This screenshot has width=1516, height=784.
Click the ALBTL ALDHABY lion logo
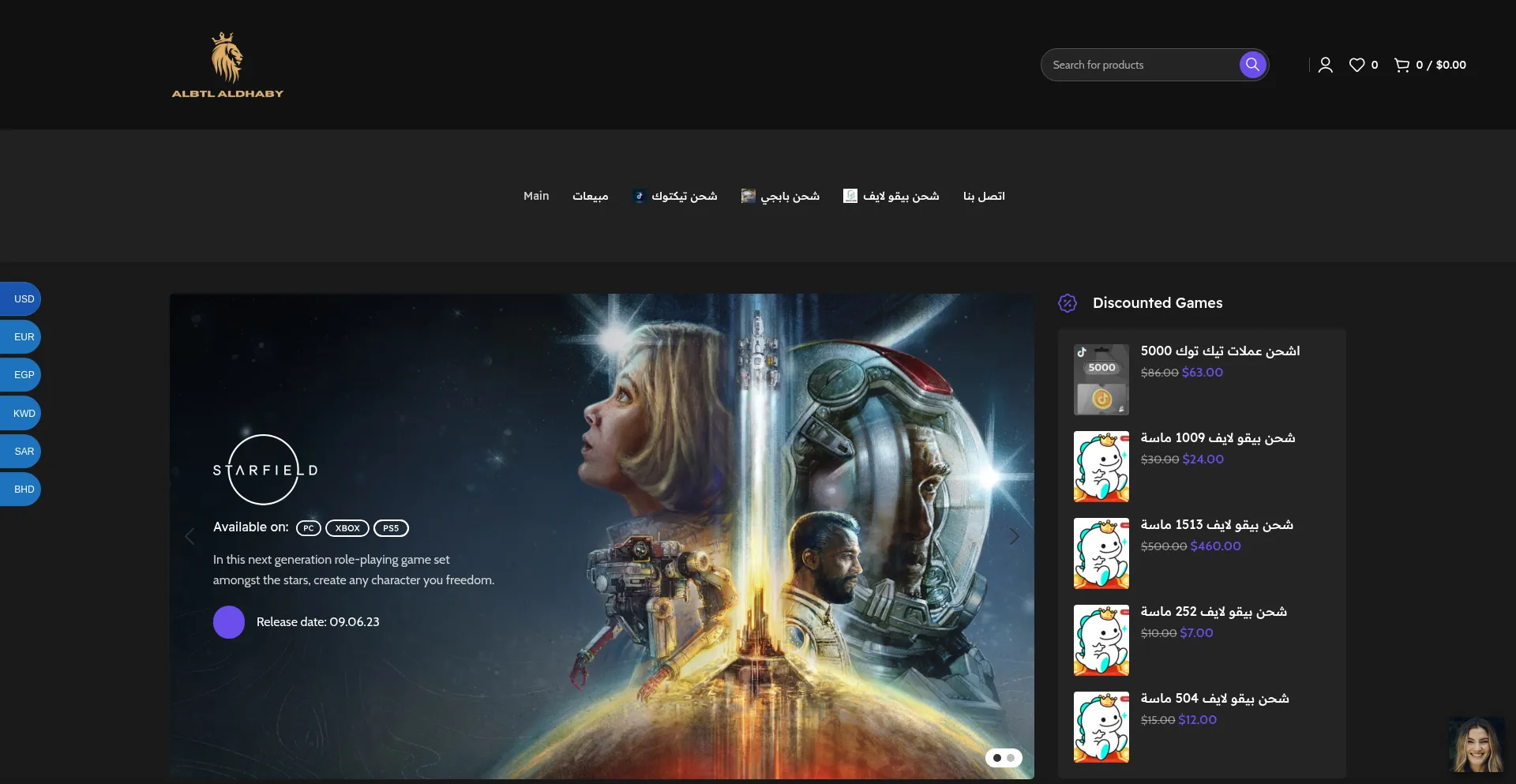[227, 65]
